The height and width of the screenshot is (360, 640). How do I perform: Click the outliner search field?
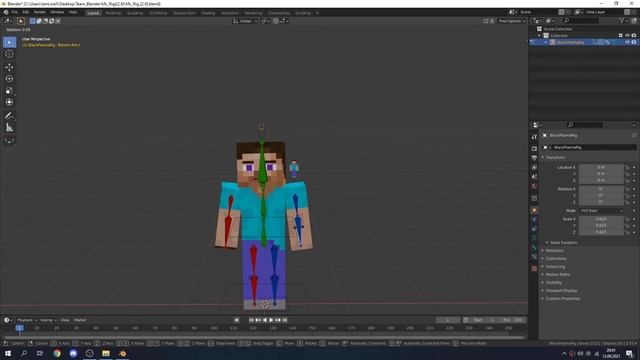(x=581, y=20)
